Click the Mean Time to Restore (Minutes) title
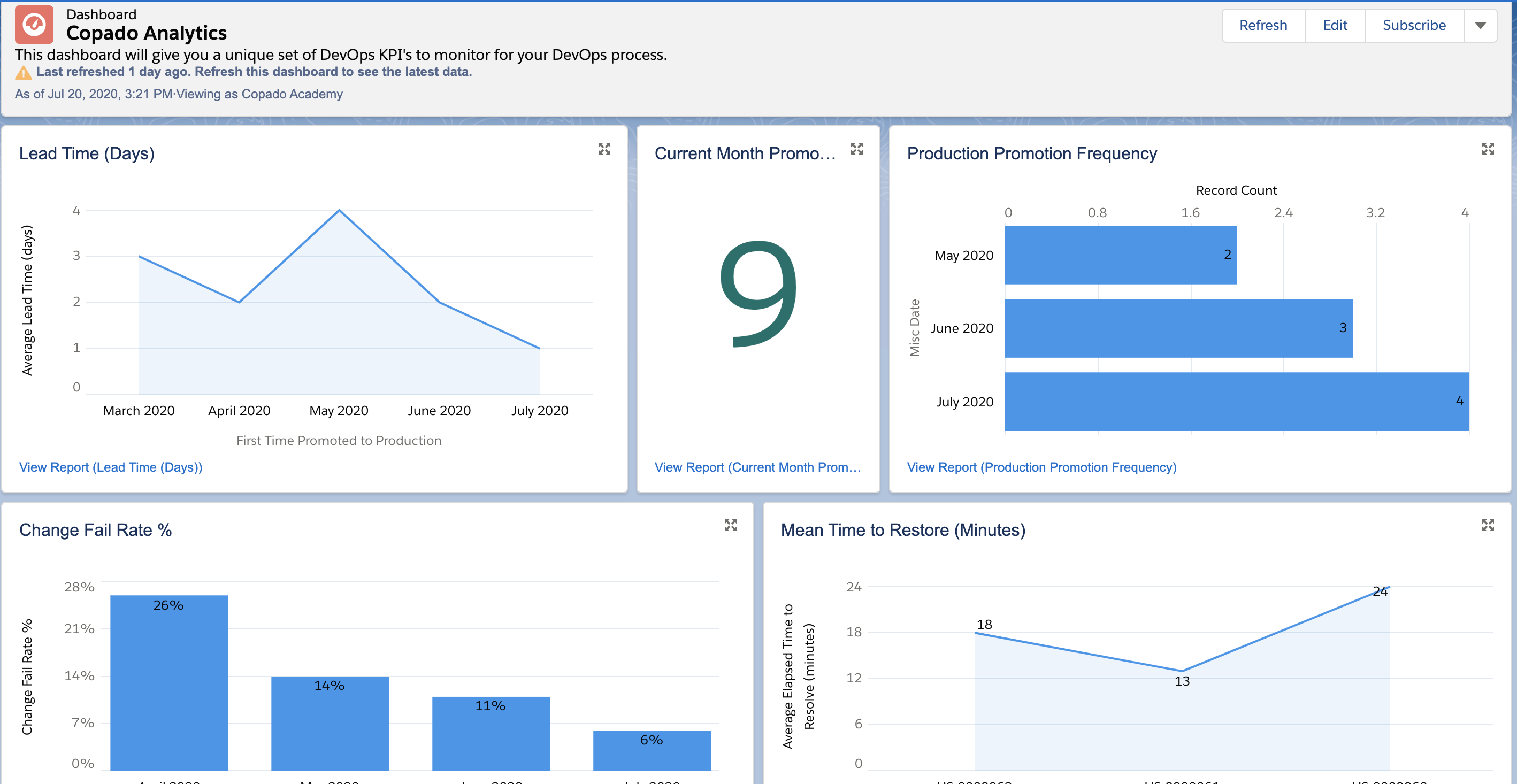1517x784 pixels. pos(903,530)
